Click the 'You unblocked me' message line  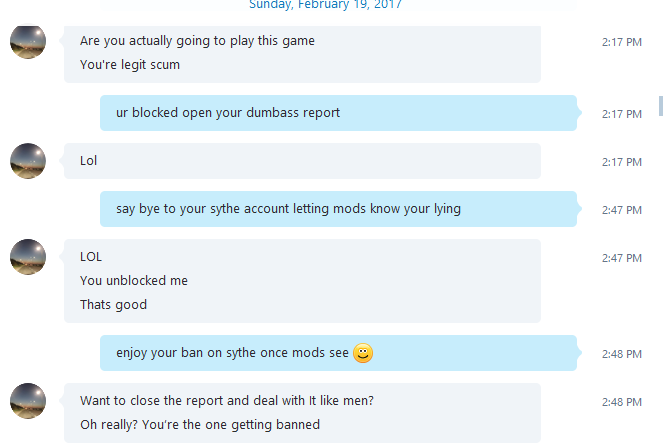pyautogui.click(x=134, y=280)
